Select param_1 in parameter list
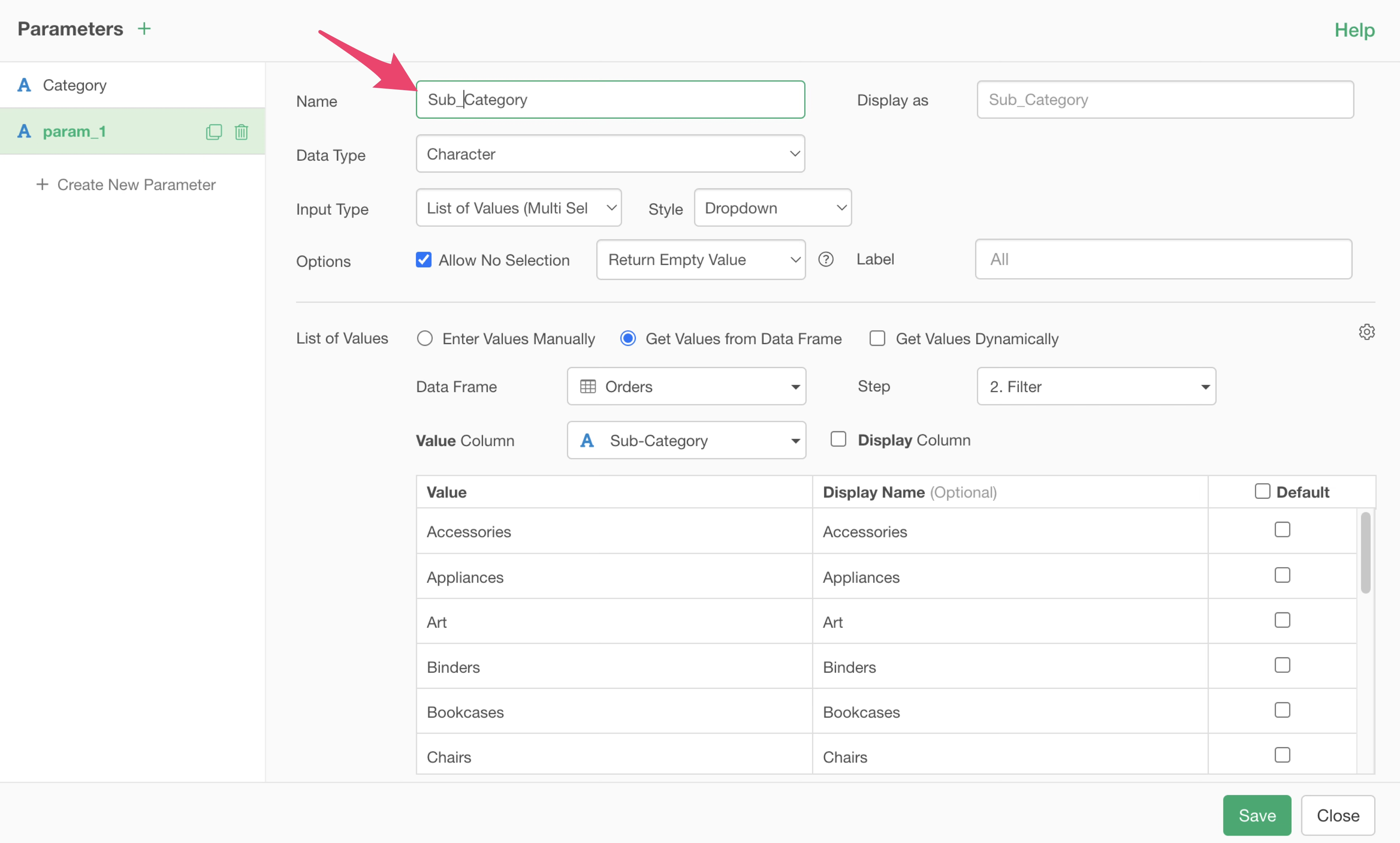 coord(132,131)
